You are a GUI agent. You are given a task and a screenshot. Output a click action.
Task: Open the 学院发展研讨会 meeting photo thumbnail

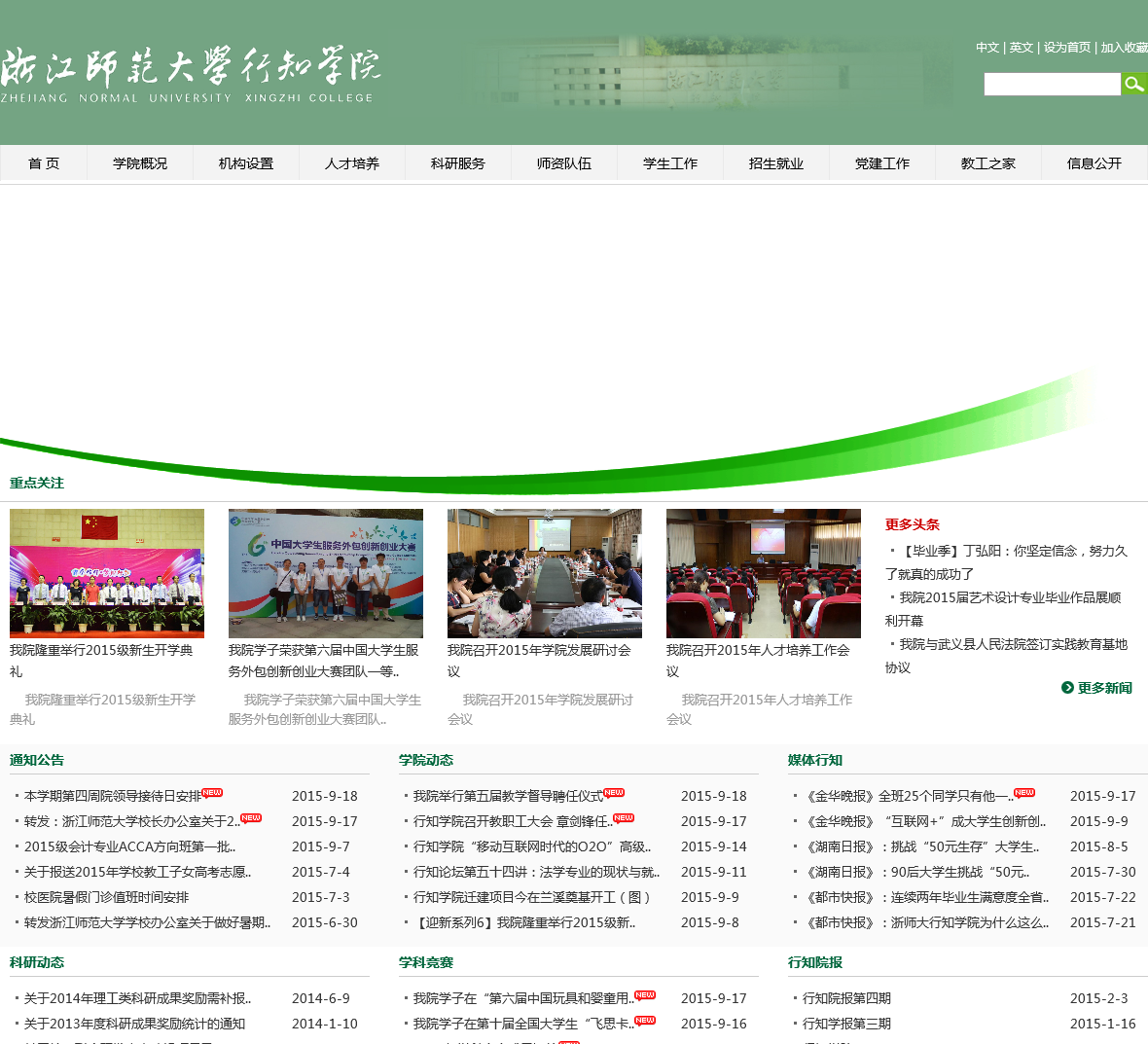pos(545,573)
